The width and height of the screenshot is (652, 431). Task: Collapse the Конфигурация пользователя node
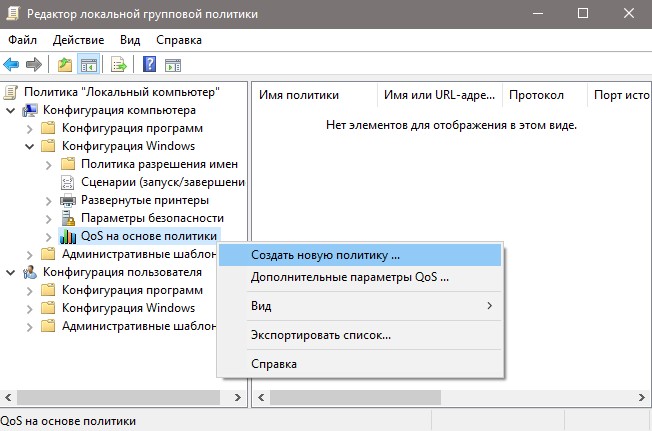(x=11, y=273)
